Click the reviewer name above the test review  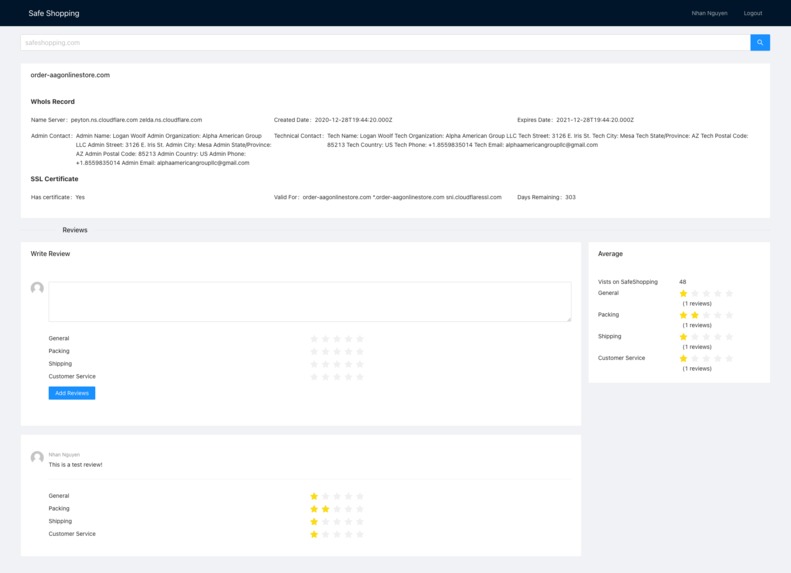pyautogui.click(x=64, y=454)
